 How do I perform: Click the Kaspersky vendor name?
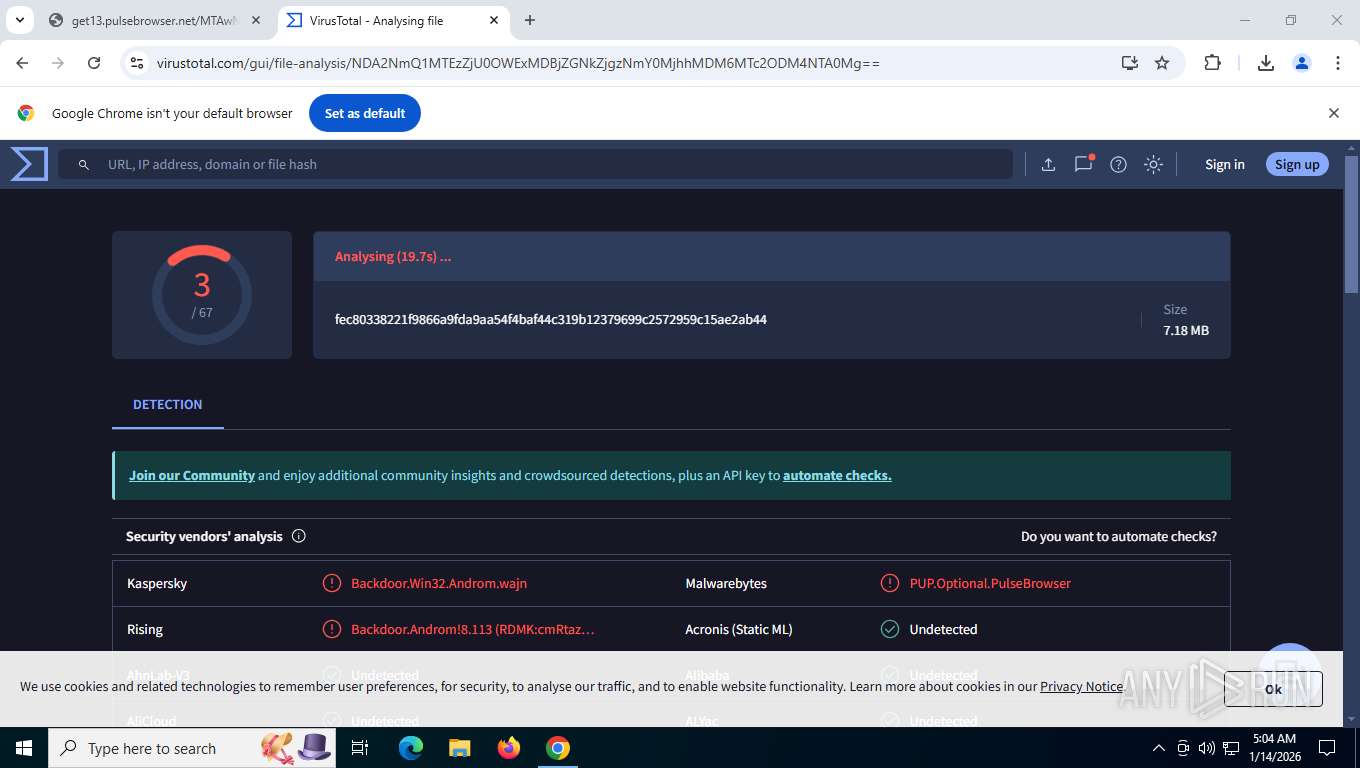click(157, 583)
